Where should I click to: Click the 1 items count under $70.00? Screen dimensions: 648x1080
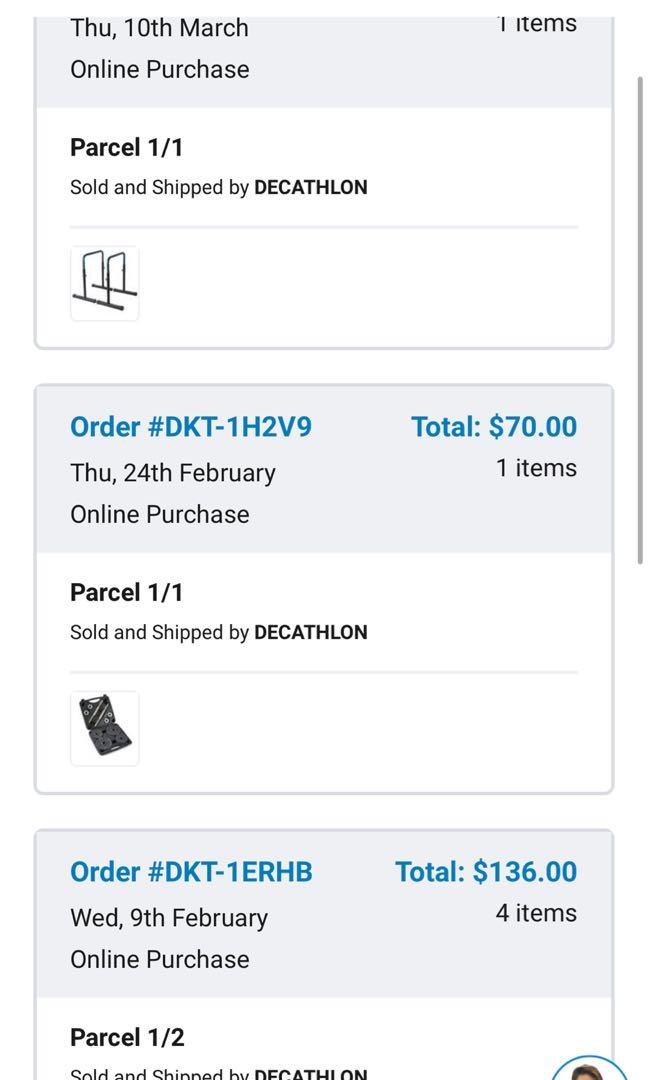(x=536, y=468)
